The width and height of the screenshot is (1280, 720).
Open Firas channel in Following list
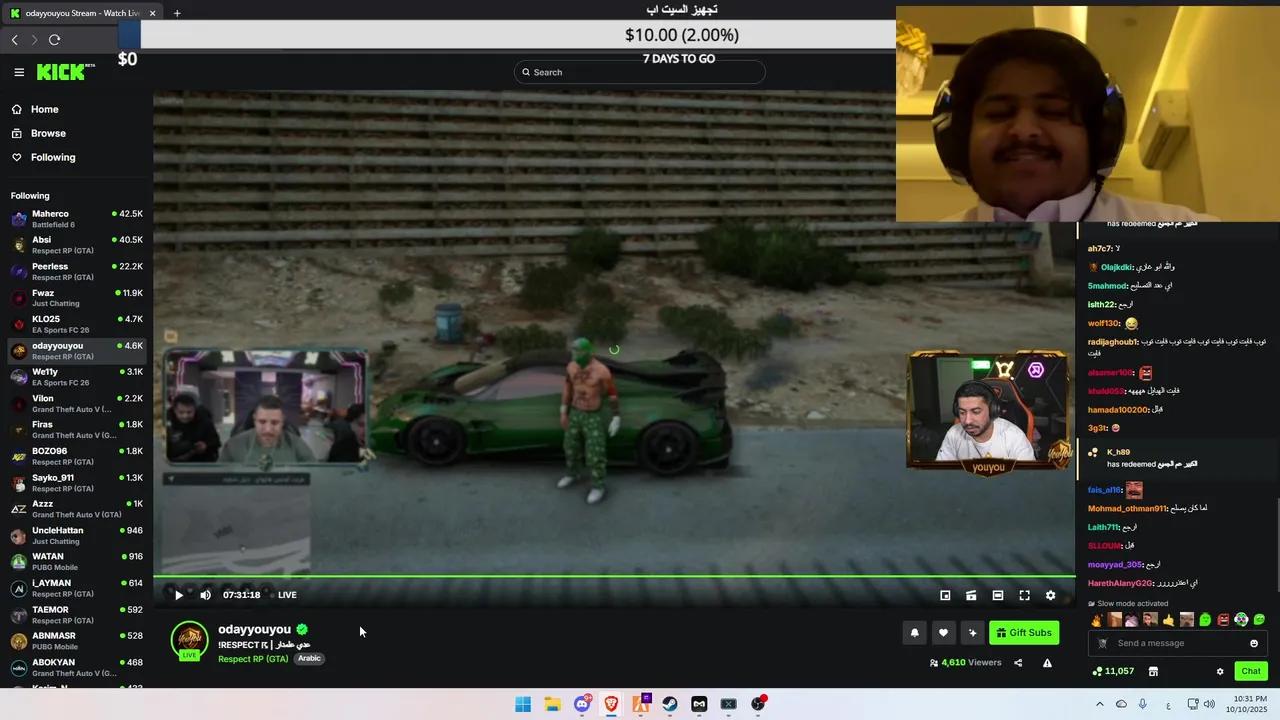pyautogui.click(x=77, y=430)
